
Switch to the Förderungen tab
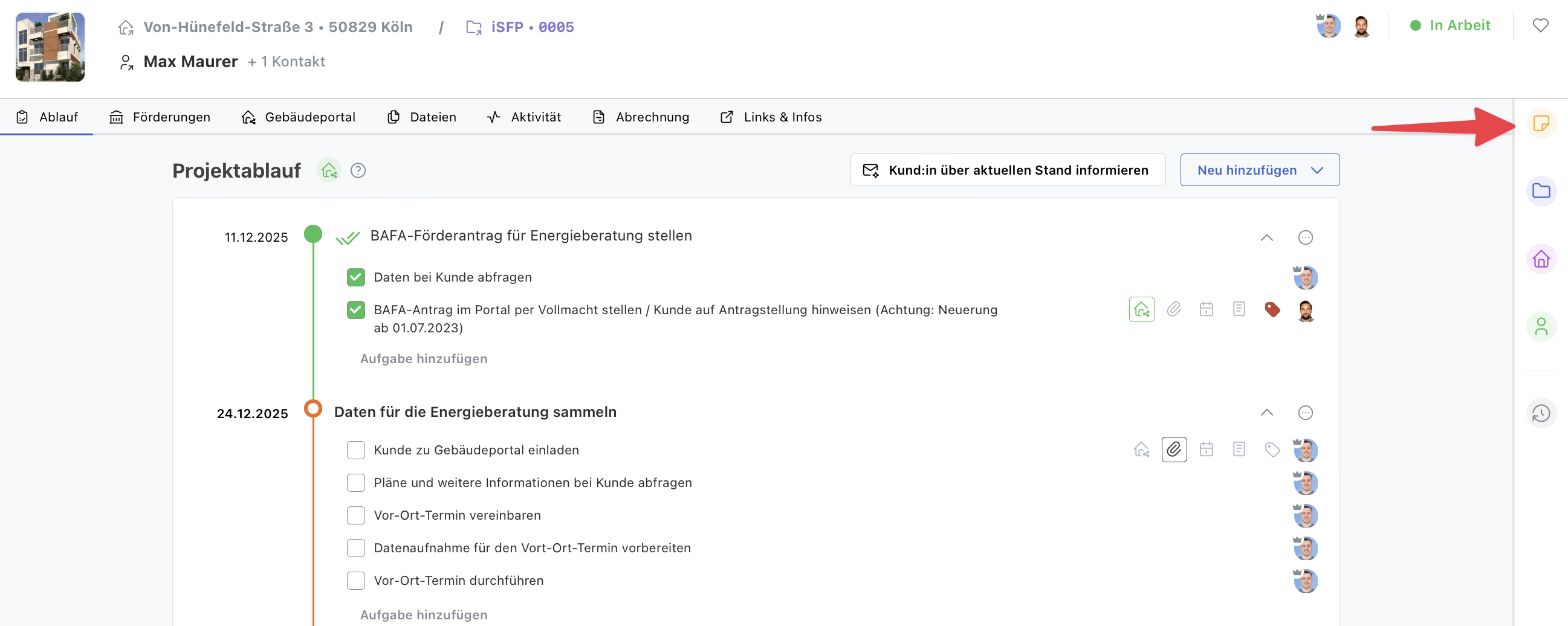pos(160,117)
